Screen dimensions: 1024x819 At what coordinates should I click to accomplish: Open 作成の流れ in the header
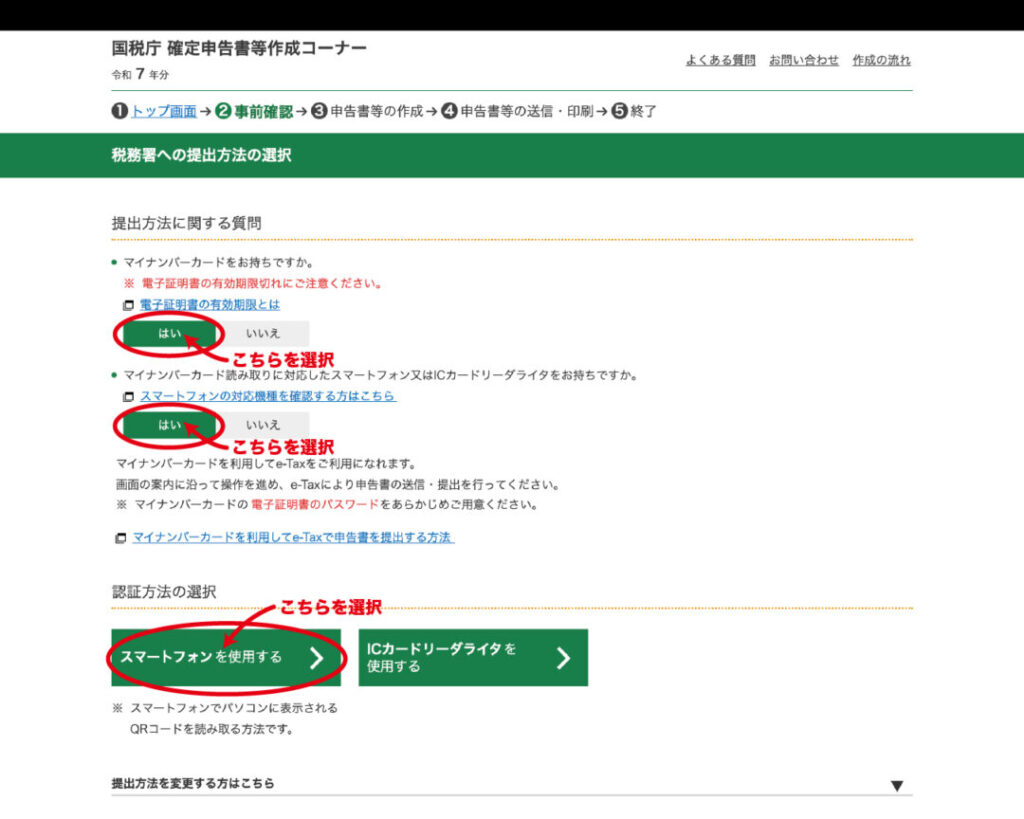pos(881,60)
